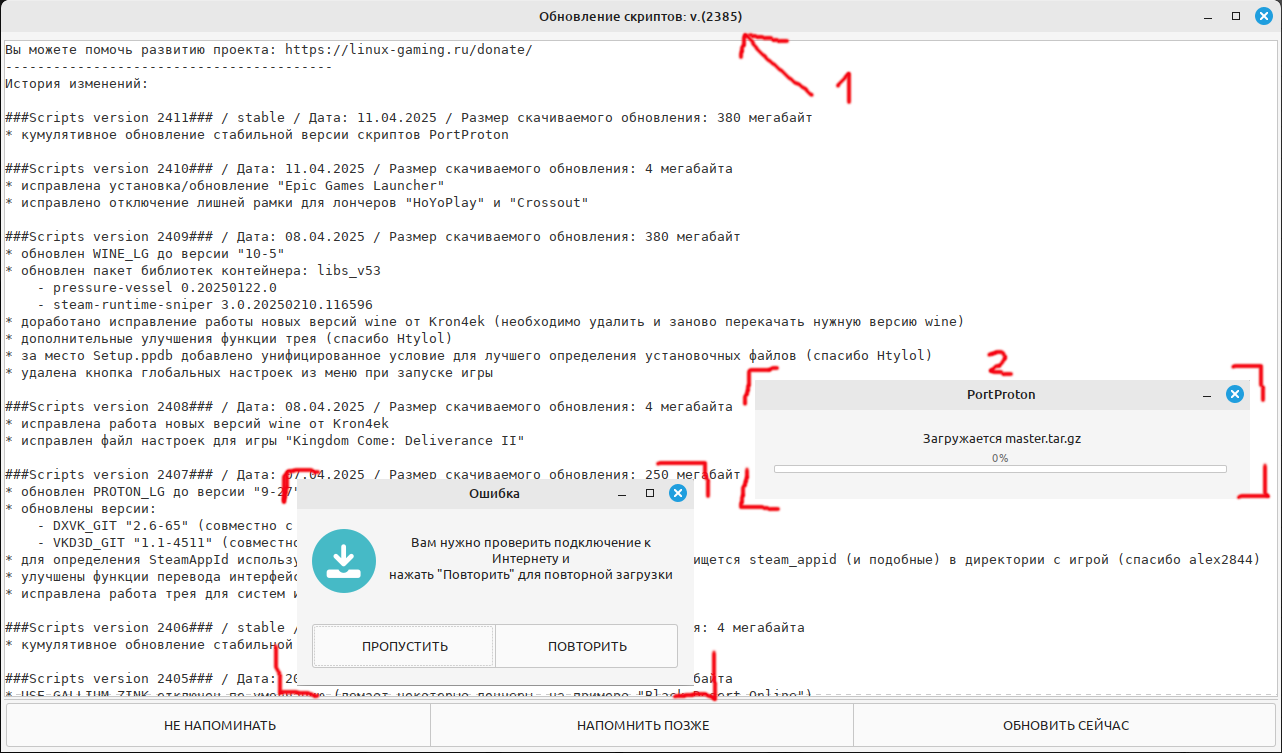Click the Scripts version 2409 heading line
Image resolution: width=1282 pixels, height=753 pixels.
tap(373, 237)
